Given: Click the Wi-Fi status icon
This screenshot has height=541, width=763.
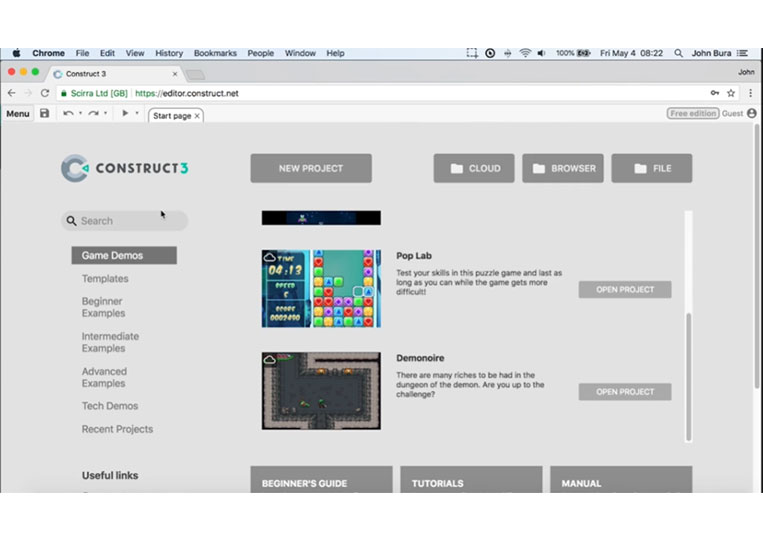Looking at the screenshot, I should pos(525,53).
